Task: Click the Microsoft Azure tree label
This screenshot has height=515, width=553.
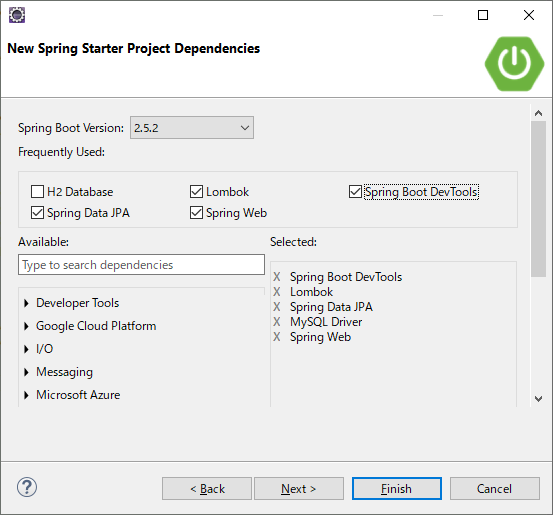Action: coord(78,395)
